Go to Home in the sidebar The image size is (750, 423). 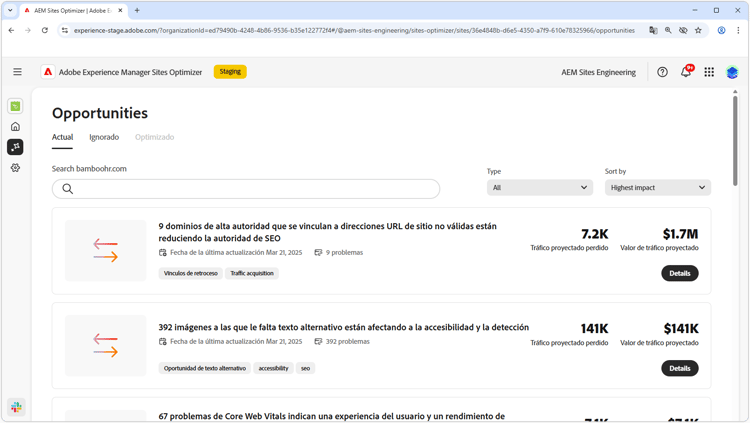(x=15, y=127)
